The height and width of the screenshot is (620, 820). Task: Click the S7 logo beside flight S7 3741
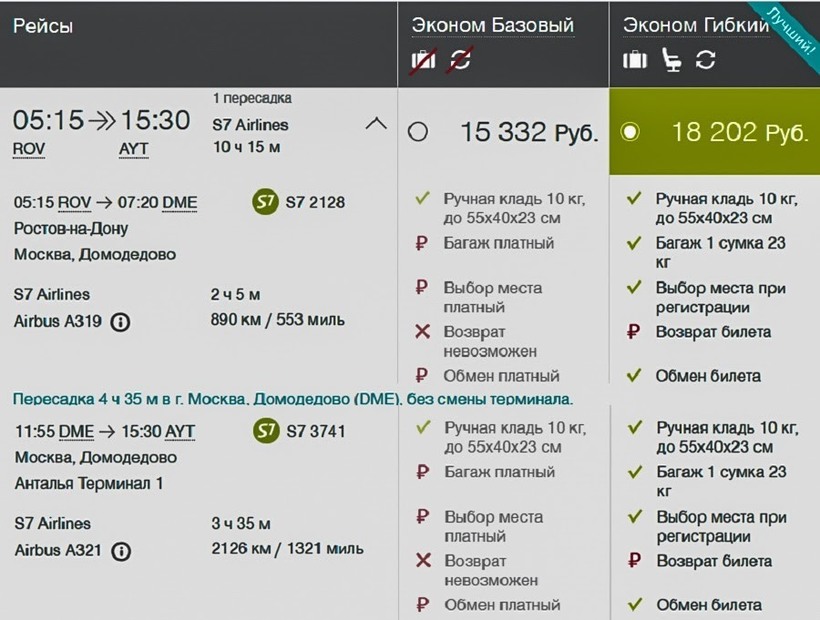265,431
